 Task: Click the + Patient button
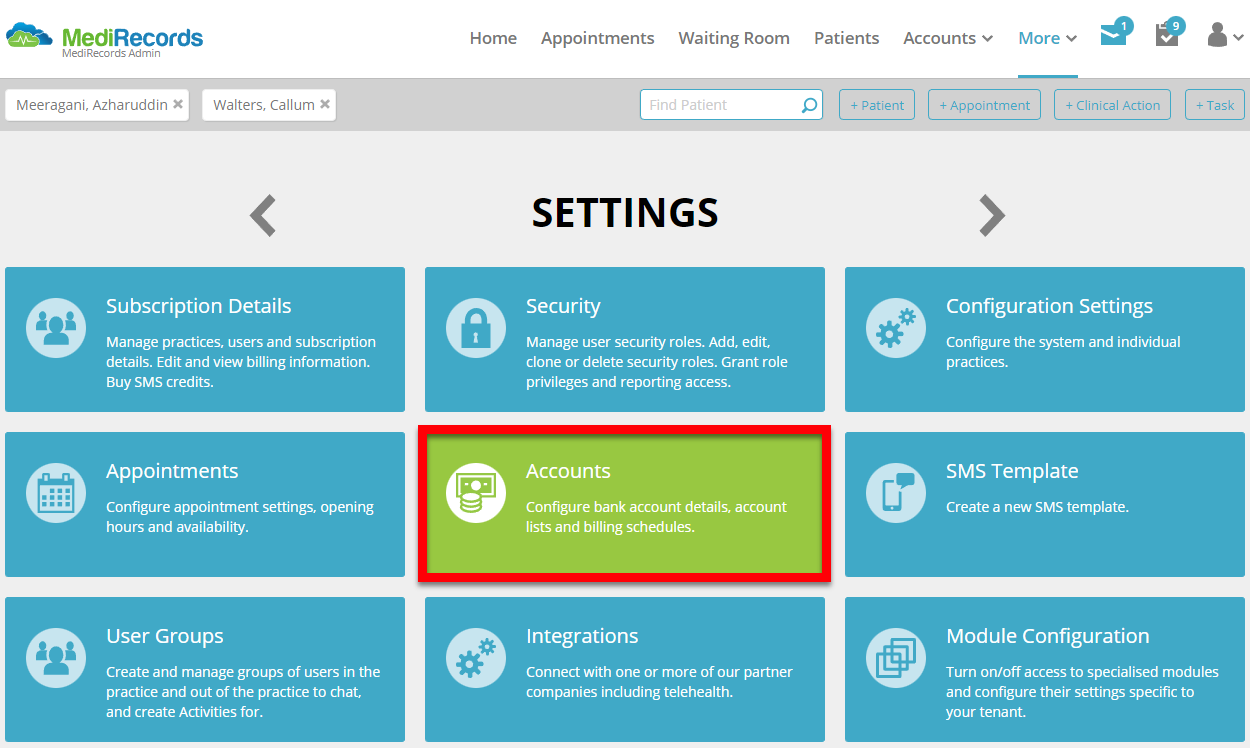(877, 105)
